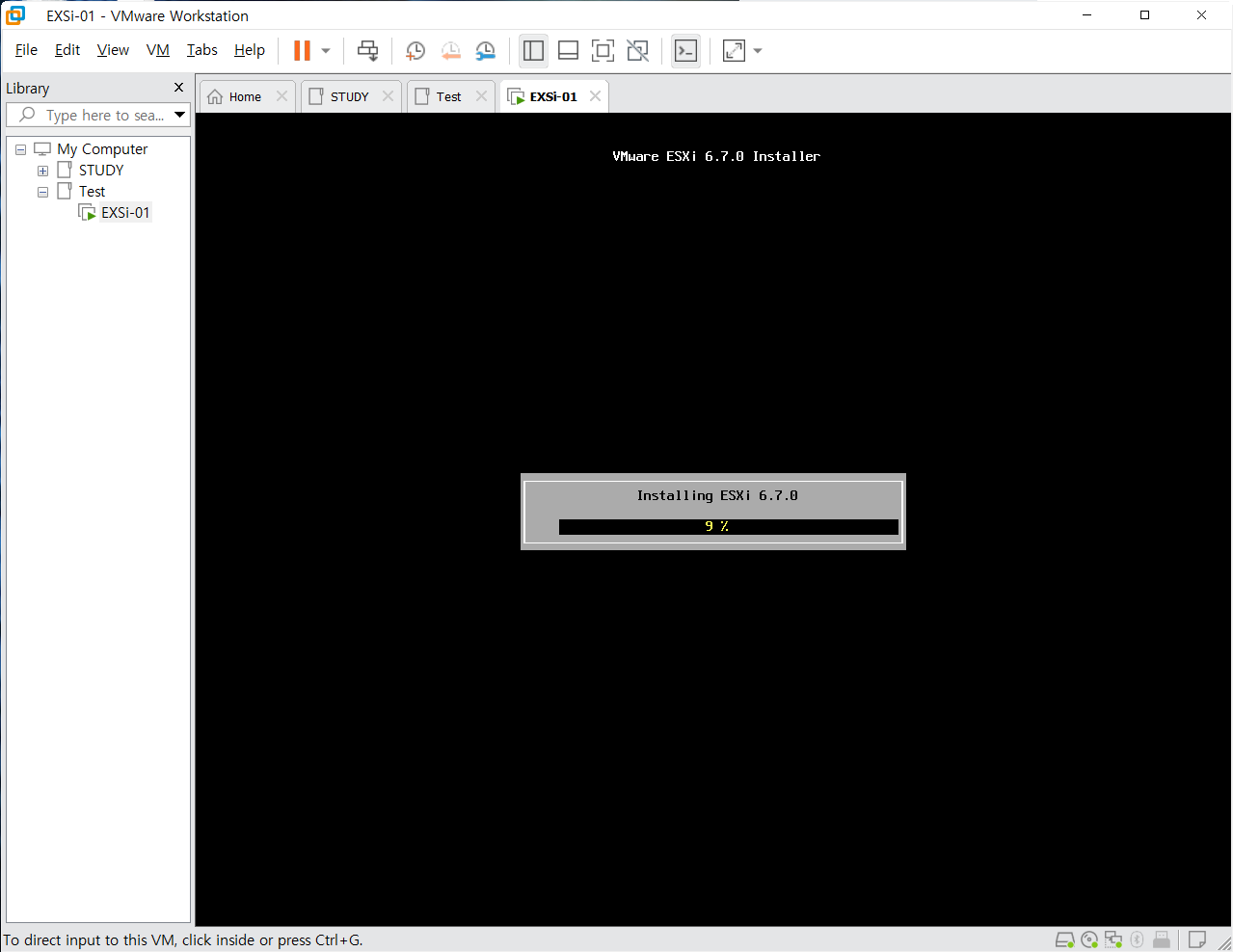Select the EXSi-01 tab
The width and height of the screenshot is (1233, 952).
click(553, 96)
